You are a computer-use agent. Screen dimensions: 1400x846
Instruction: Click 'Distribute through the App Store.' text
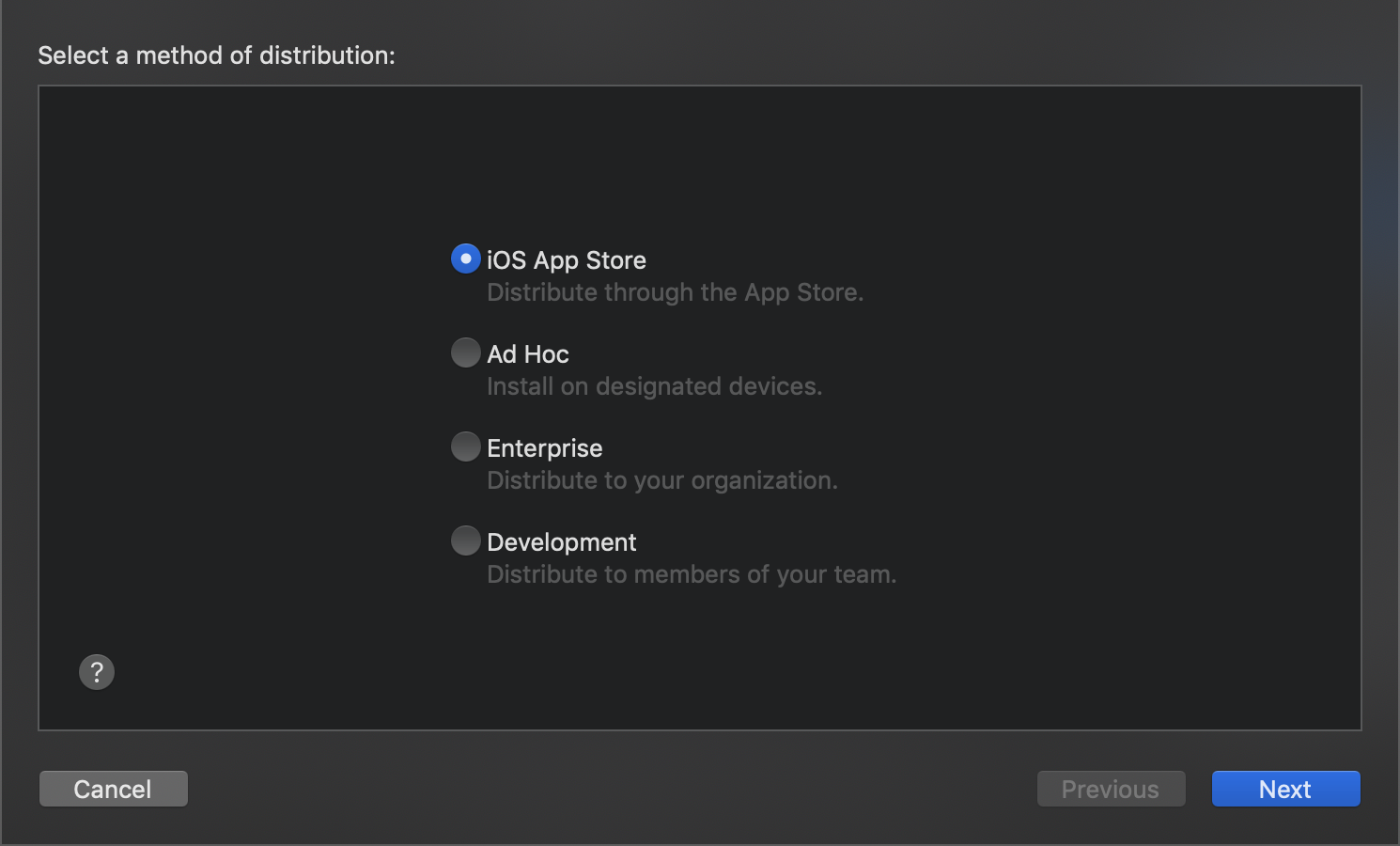point(675,292)
